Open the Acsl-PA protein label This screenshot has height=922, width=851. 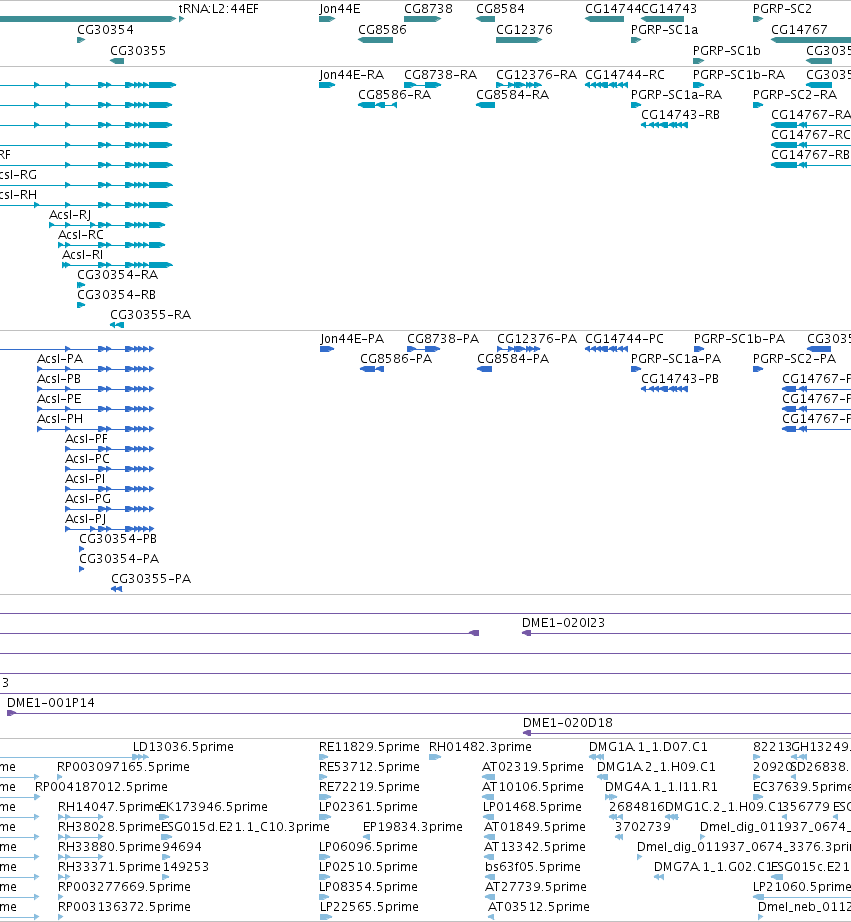pyautogui.click(x=60, y=359)
